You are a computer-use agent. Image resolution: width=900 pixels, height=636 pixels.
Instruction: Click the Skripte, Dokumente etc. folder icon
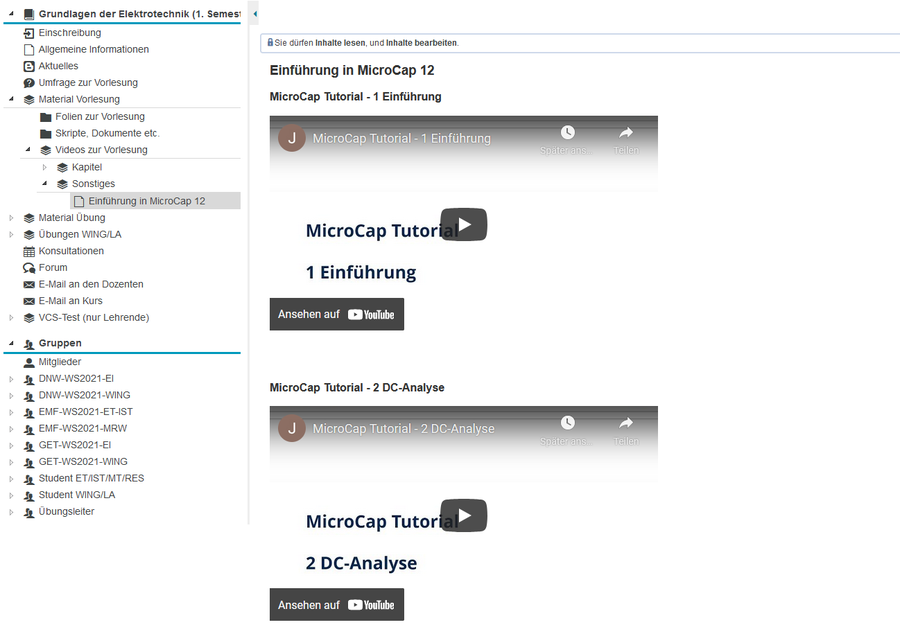(x=46, y=134)
